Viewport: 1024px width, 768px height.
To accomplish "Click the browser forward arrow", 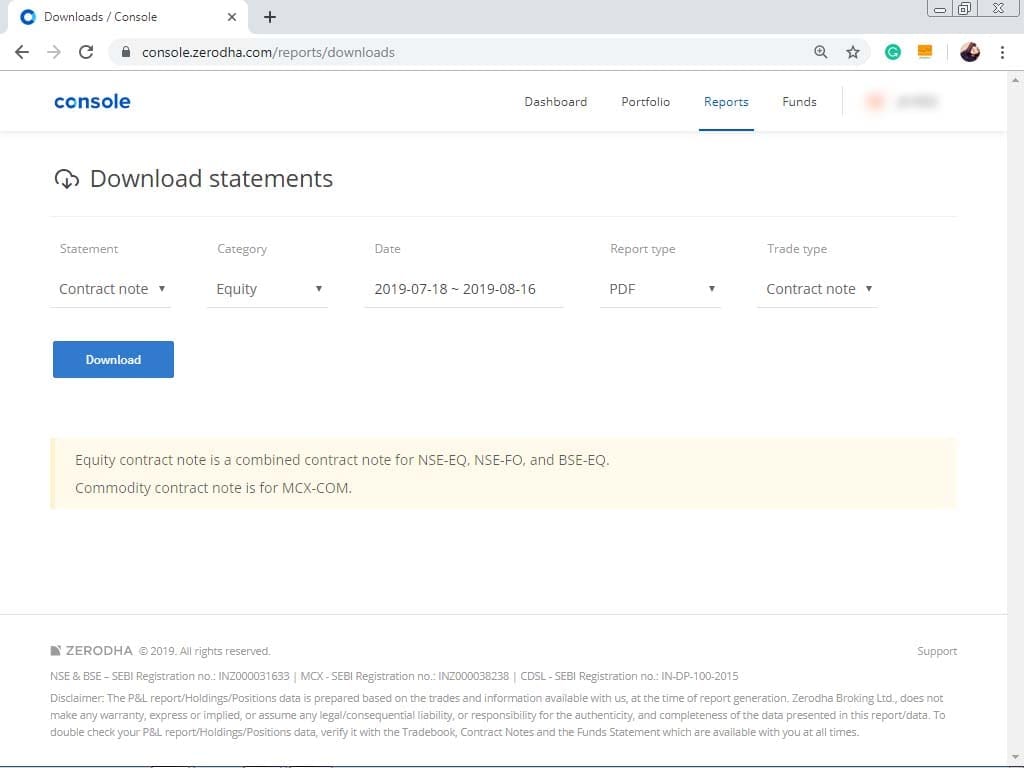I will coord(54,52).
